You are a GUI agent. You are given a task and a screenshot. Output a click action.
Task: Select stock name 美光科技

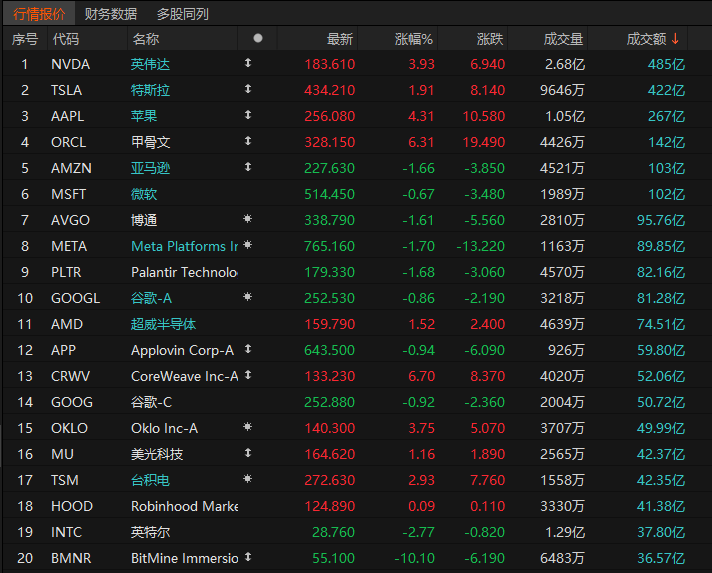[157, 454]
